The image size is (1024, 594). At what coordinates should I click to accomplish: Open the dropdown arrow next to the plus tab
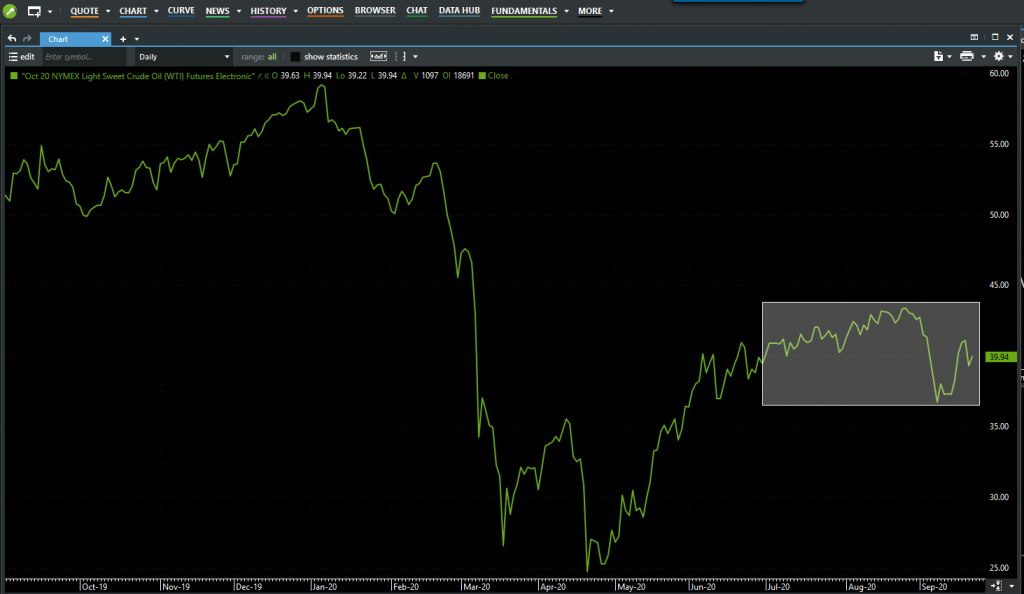point(137,39)
